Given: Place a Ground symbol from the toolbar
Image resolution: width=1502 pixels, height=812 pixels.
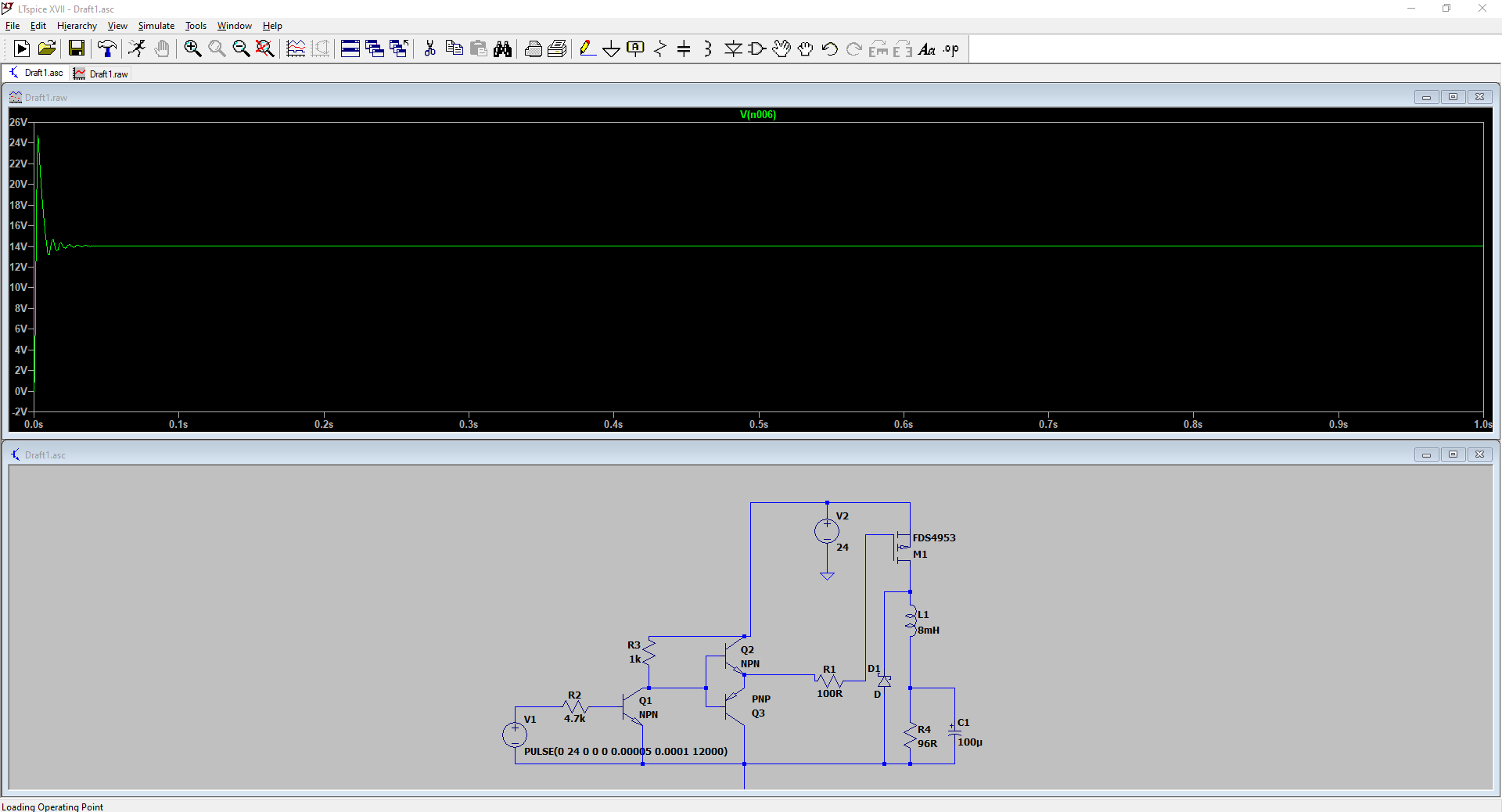Looking at the screenshot, I should click(611, 49).
